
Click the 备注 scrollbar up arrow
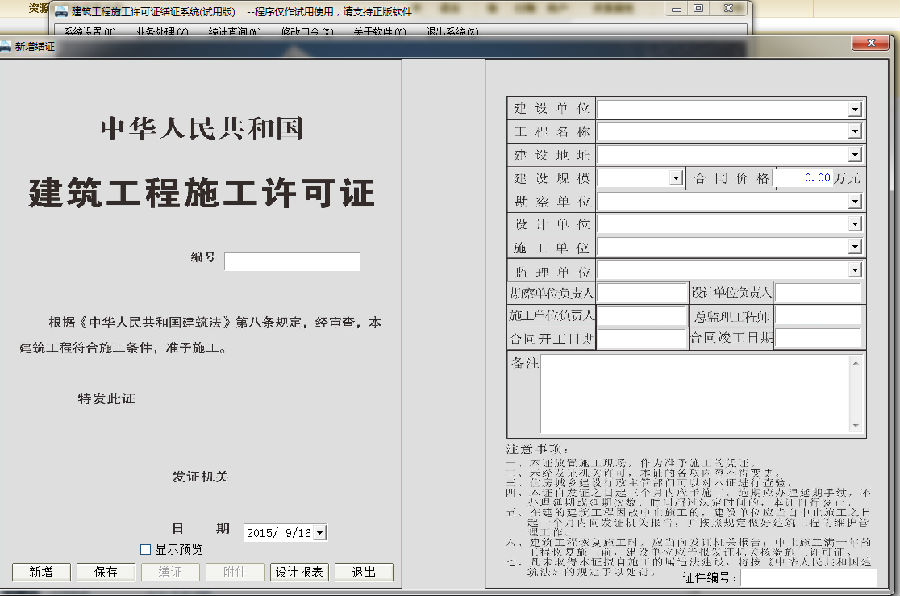[x=855, y=363]
